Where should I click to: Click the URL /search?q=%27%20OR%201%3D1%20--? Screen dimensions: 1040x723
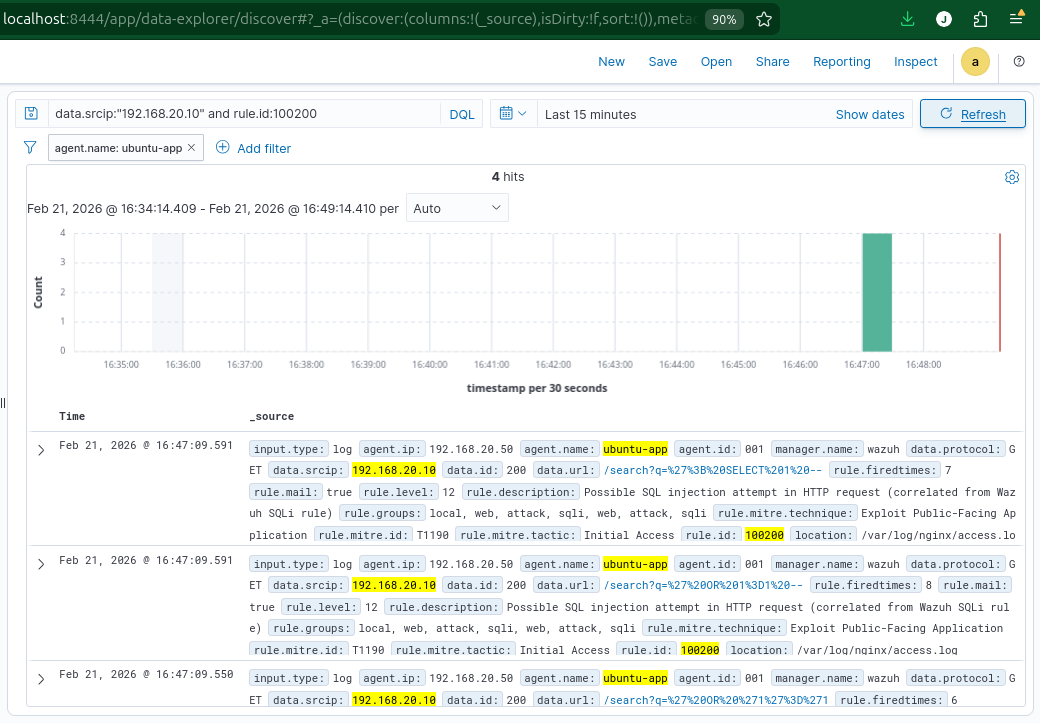(x=703, y=585)
